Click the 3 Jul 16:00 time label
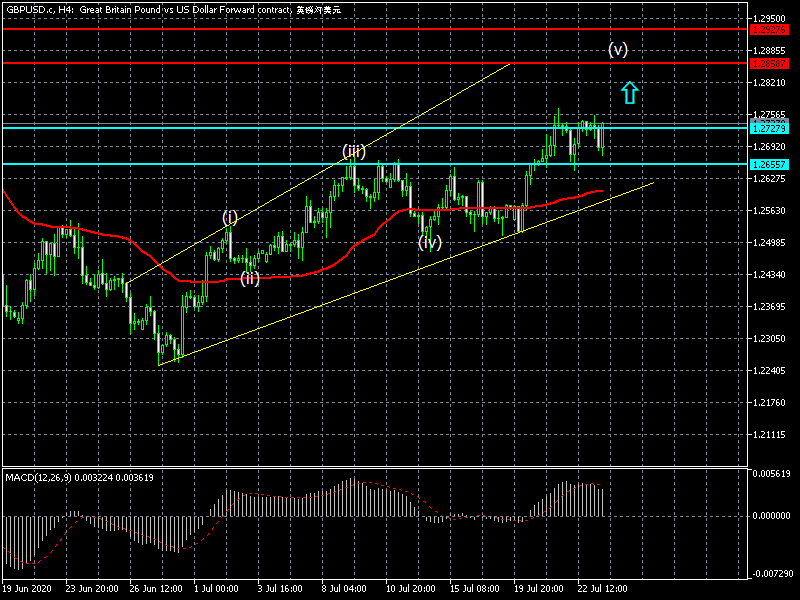The width and height of the screenshot is (800, 600). pos(280,588)
